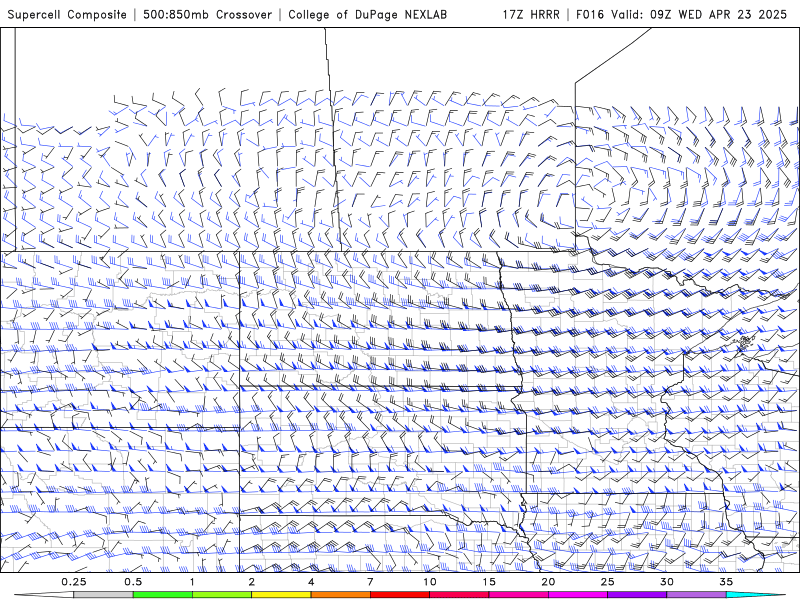Click the magenta color bar segment between 20 and 25
This screenshot has width=800, height=600.
(578, 595)
